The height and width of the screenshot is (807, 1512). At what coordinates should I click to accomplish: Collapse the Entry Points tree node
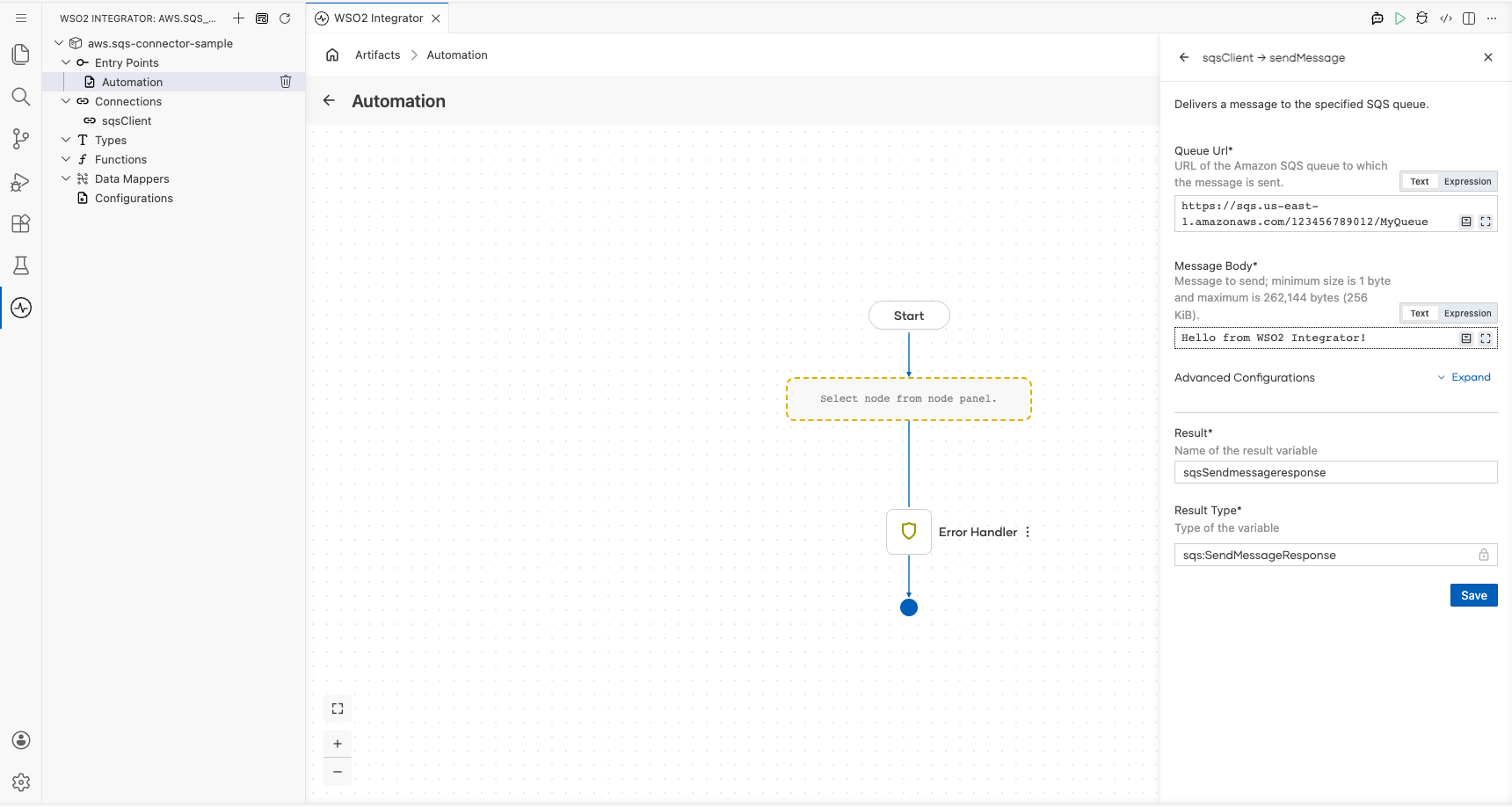point(66,62)
